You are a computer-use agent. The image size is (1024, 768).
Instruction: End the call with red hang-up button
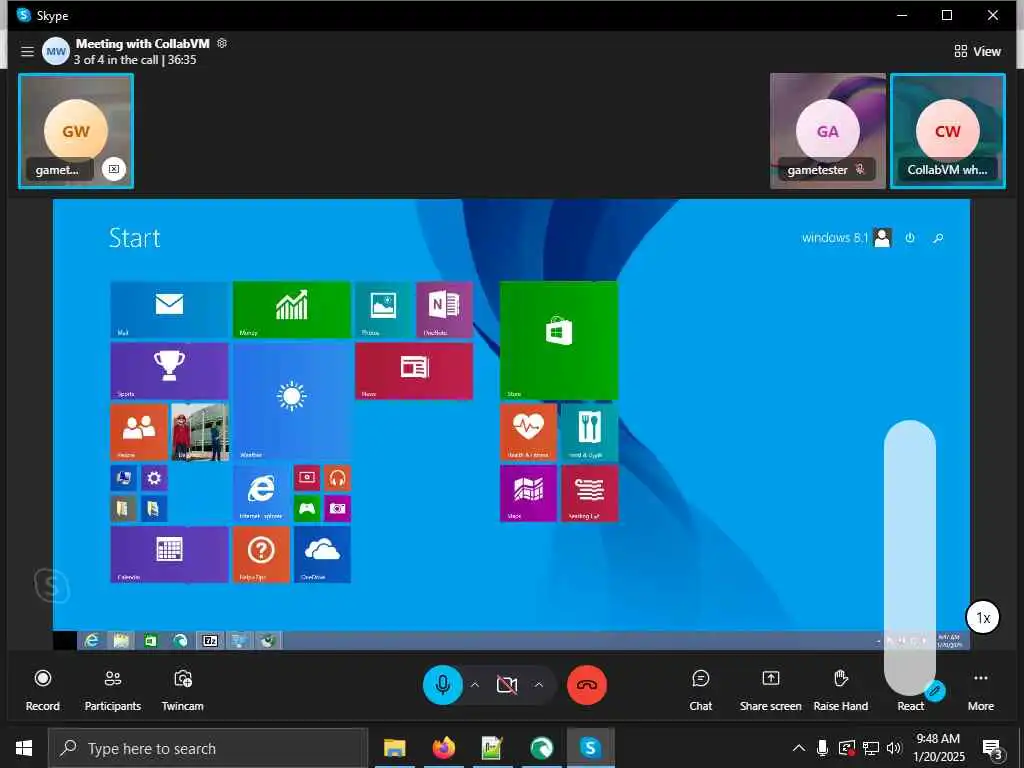pyautogui.click(x=586, y=684)
